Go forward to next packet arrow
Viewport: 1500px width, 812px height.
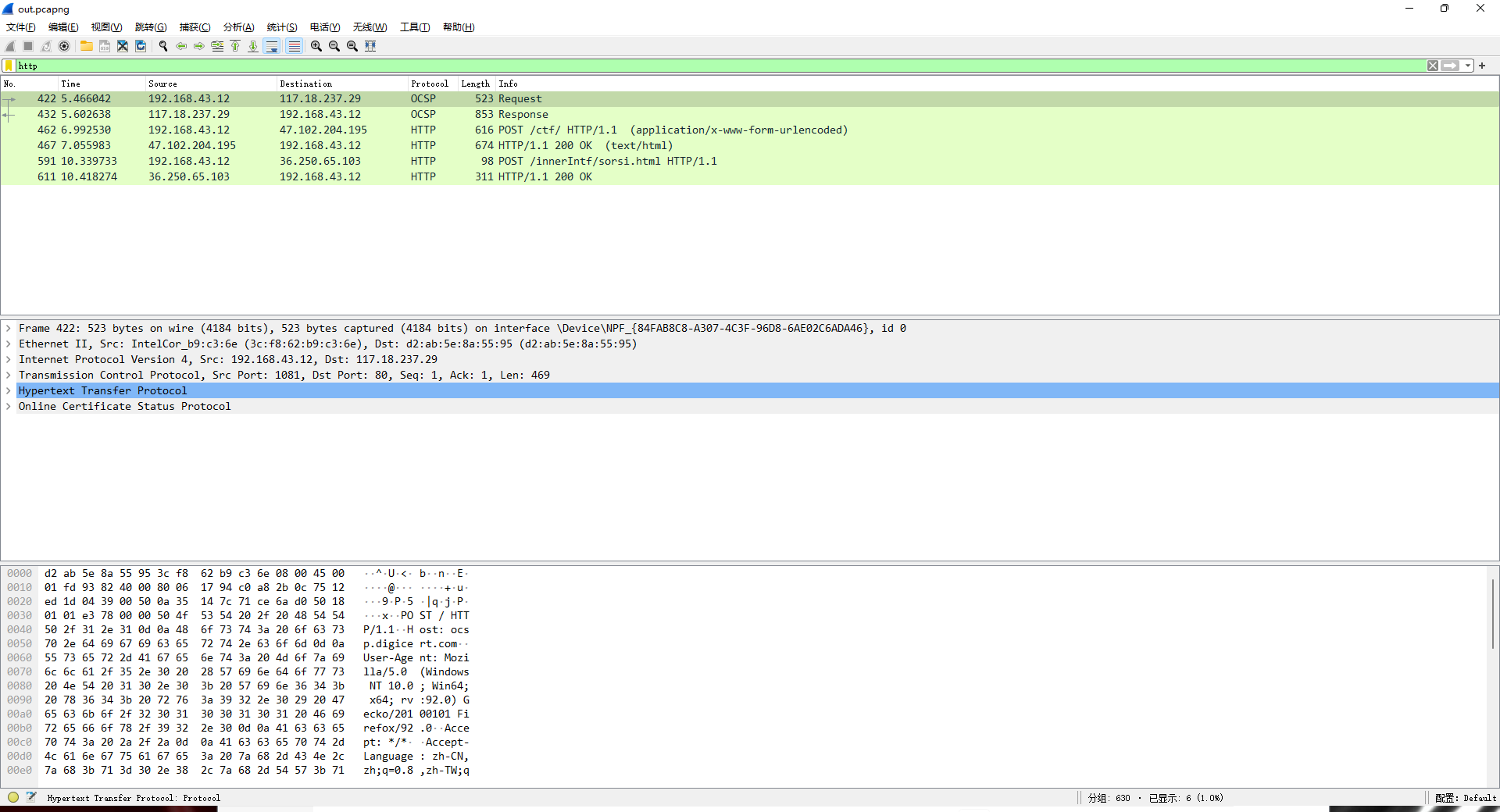199,46
